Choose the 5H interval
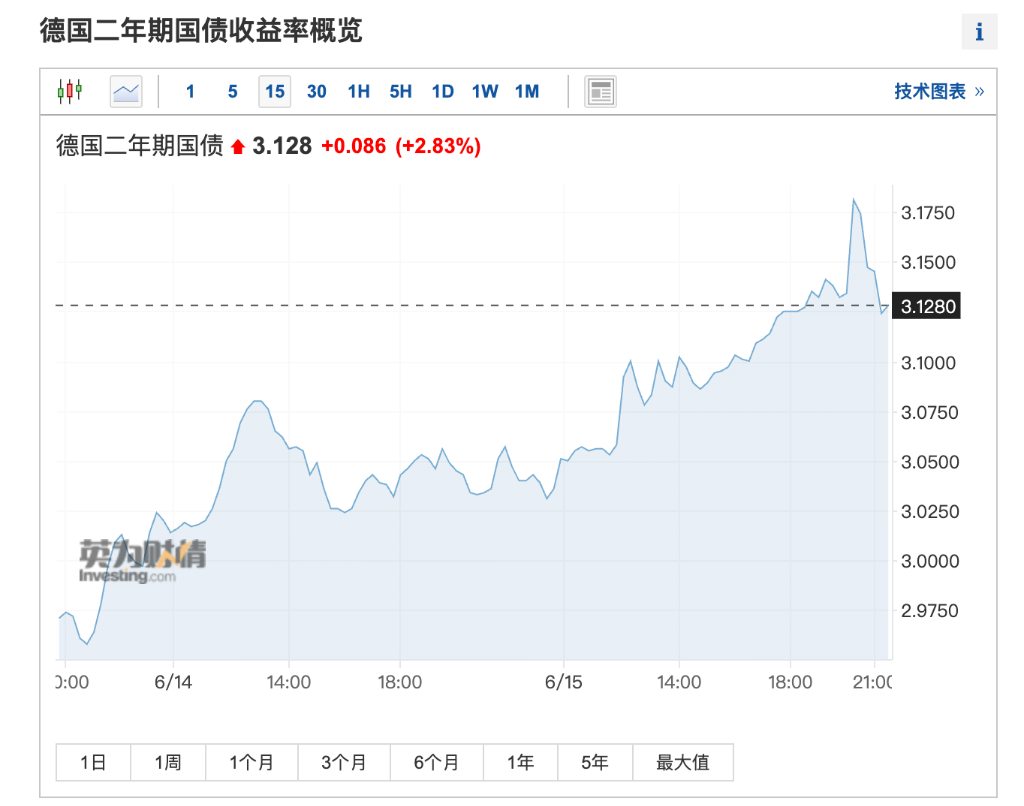Image resolution: width=1024 pixels, height=806 pixels. click(x=401, y=91)
